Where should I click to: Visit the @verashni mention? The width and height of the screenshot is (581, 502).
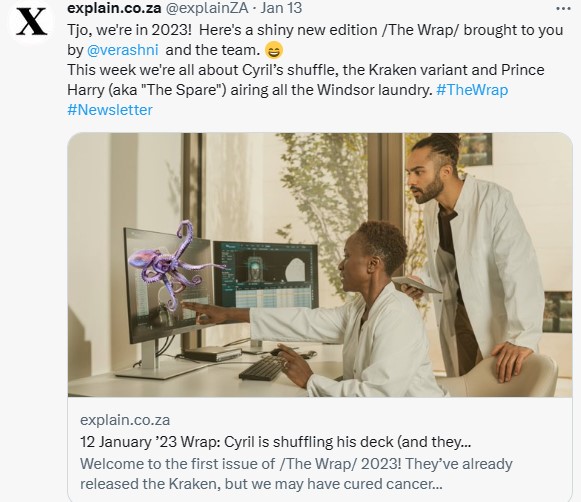tap(123, 50)
